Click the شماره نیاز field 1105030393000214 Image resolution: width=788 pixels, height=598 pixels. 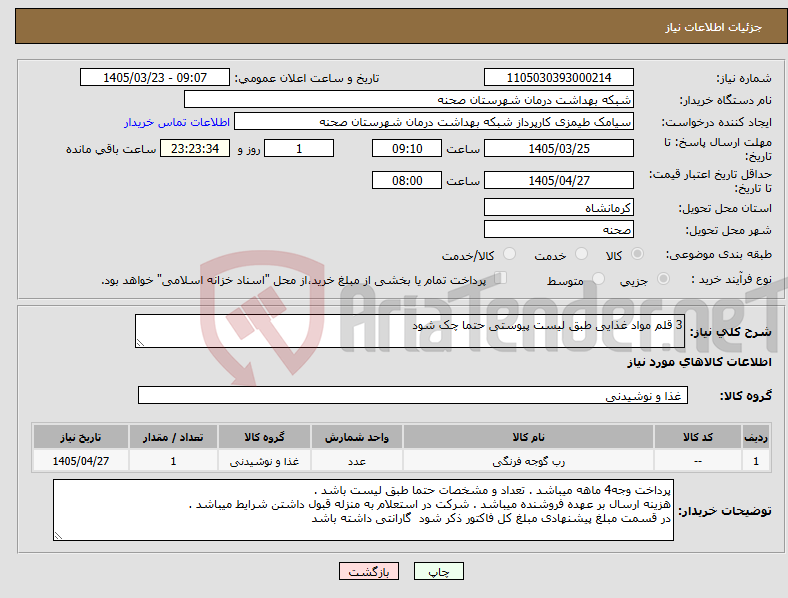559,77
